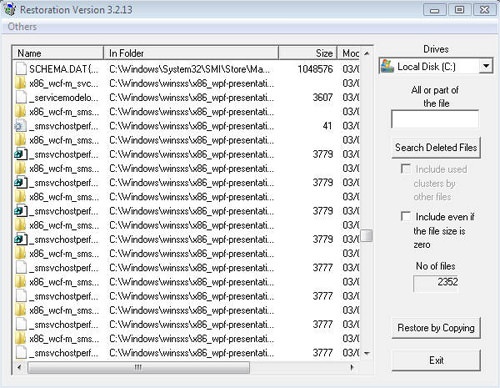Image resolution: width=500 pixels, height=388 pixels.
Task: Click the Exit button
Action: tap(436, 360)
